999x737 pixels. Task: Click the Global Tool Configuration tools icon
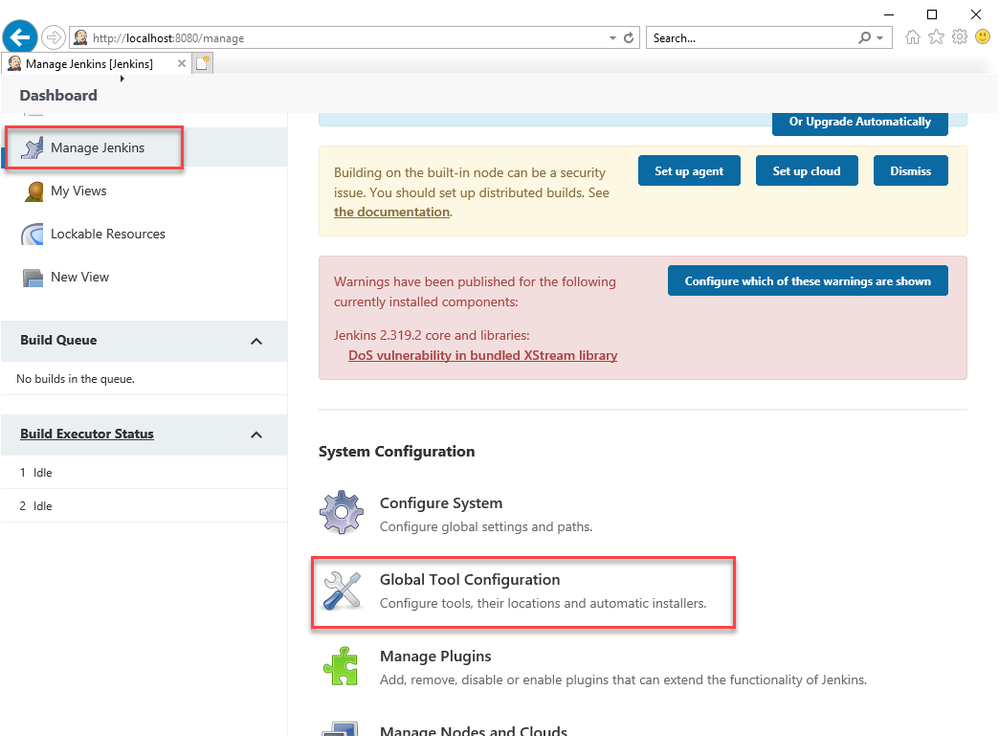pos(341,590)
